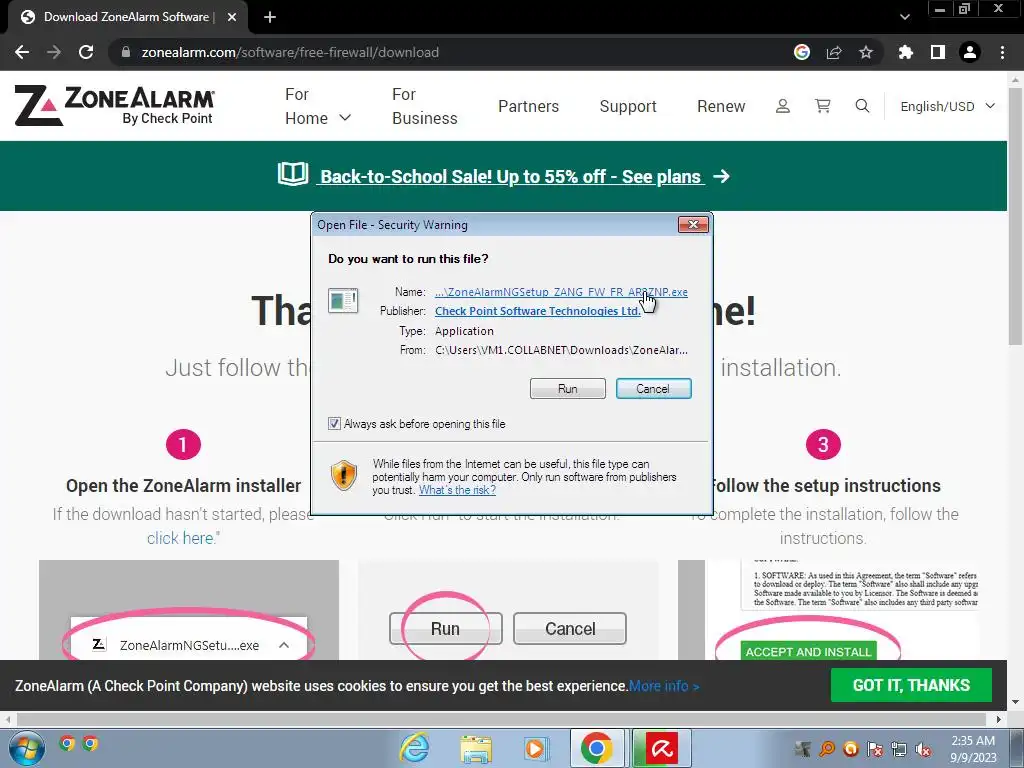Screen dimensions: 1024x768
Task: Share this page using the share icon
Action: (x=834, y=52)
